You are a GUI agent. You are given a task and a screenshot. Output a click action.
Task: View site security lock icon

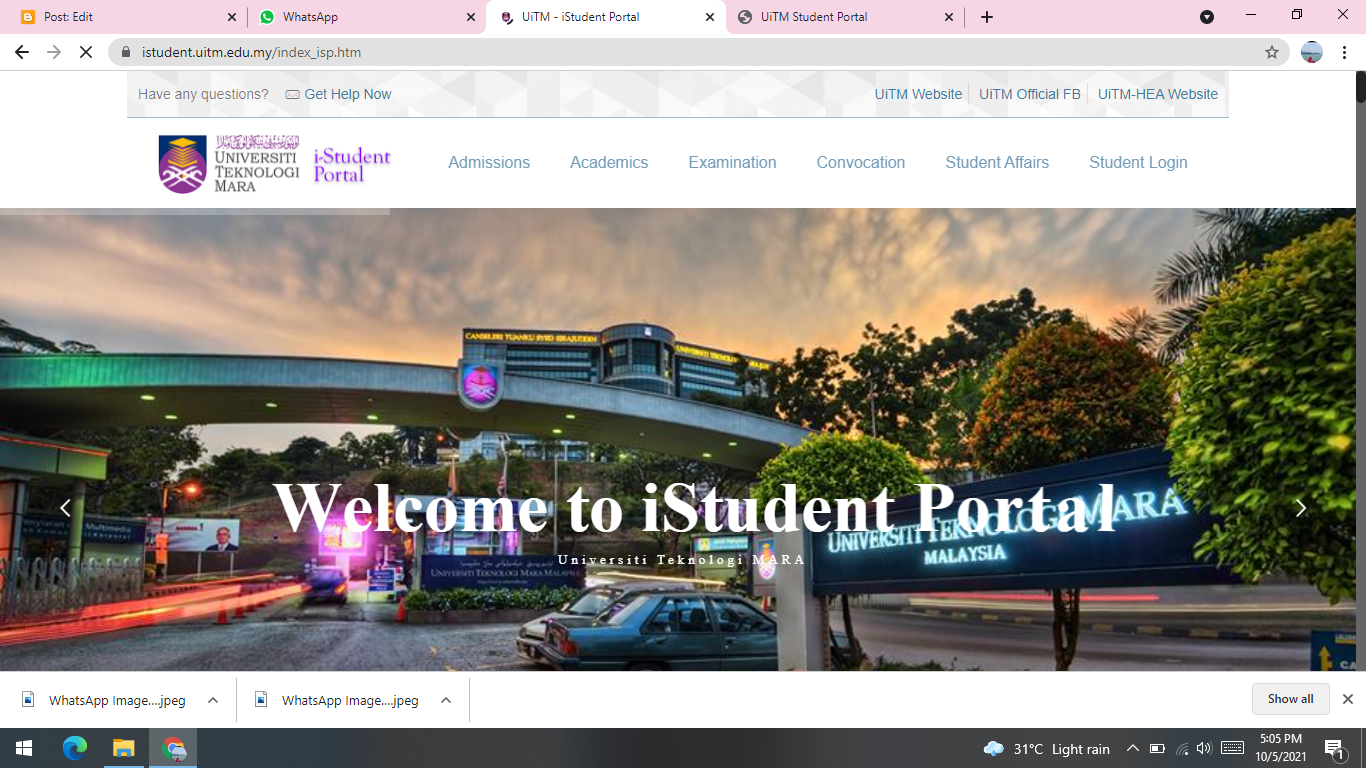pos(126,52)
